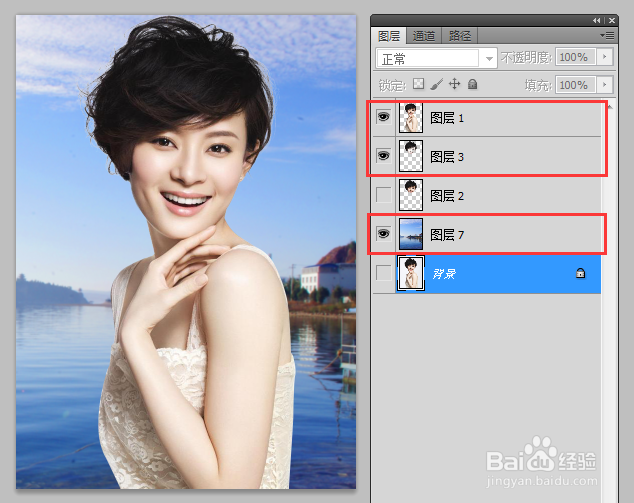This screenshot has width=634, height=503.
Task: Open the 填充 slider arrow
Action: coord(605,85)
